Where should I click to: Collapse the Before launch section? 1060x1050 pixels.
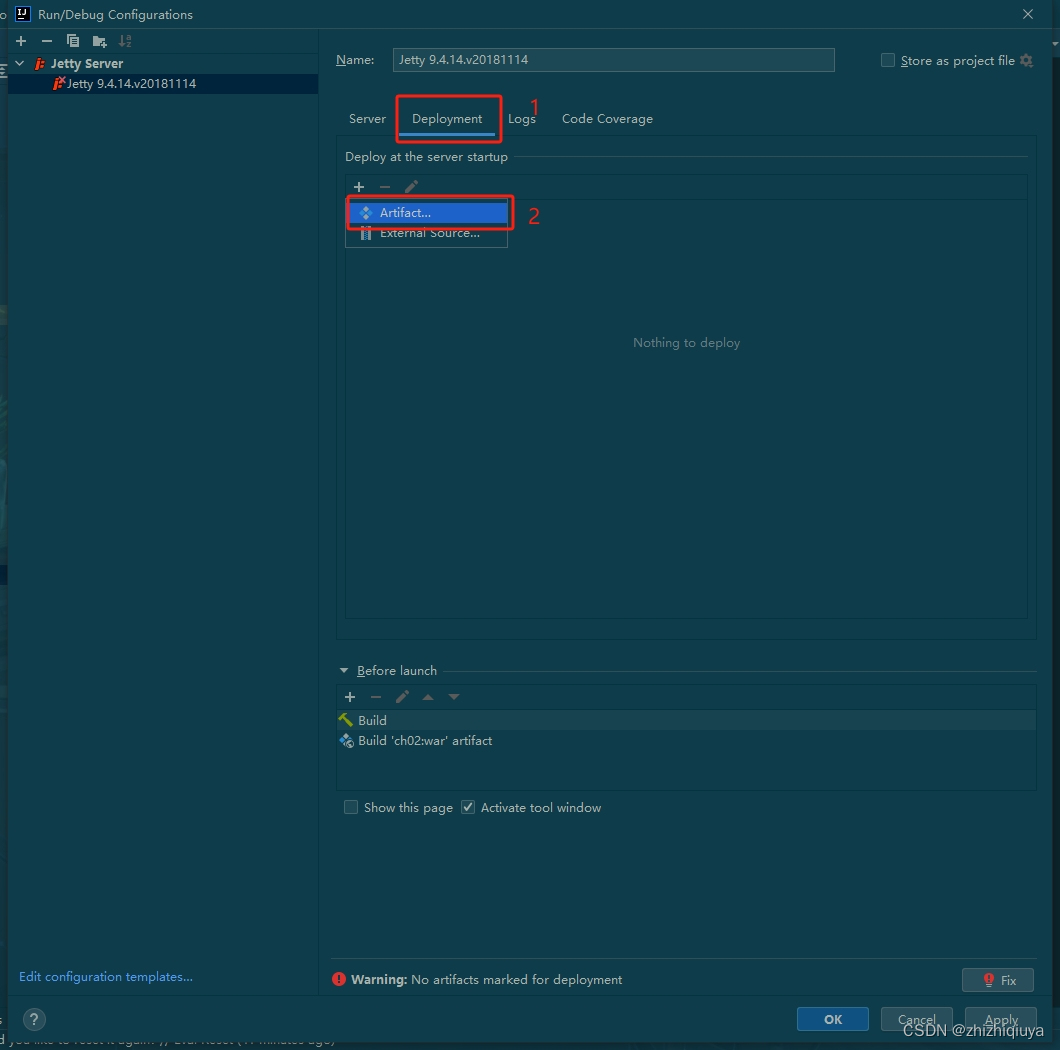(x=344, y=670)
